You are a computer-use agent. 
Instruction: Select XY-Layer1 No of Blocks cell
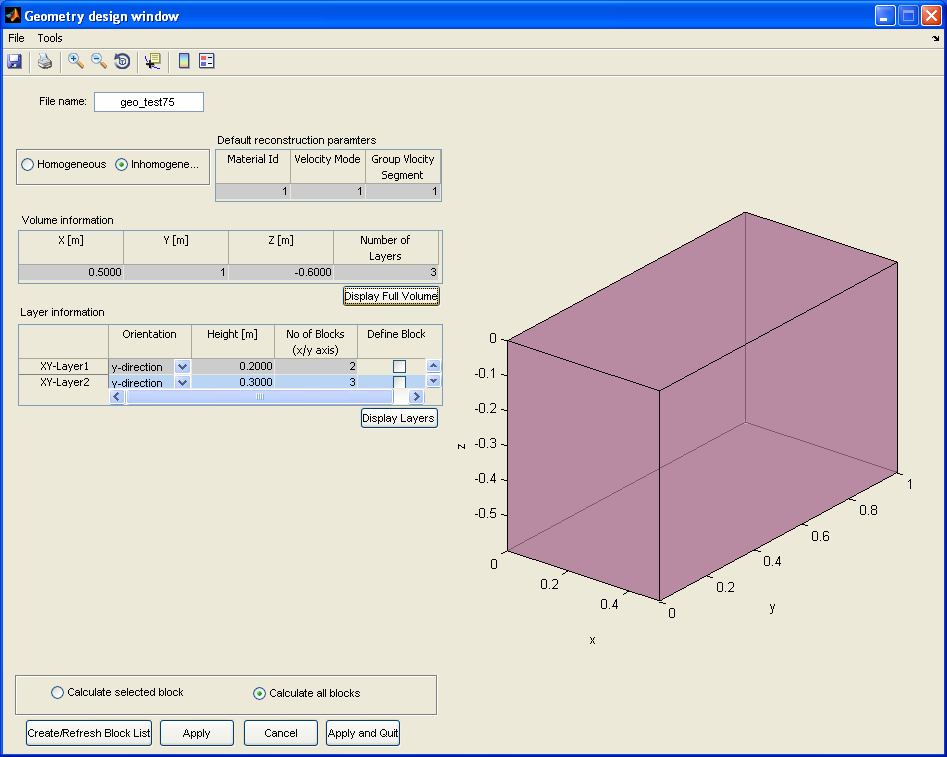point(316,366)
